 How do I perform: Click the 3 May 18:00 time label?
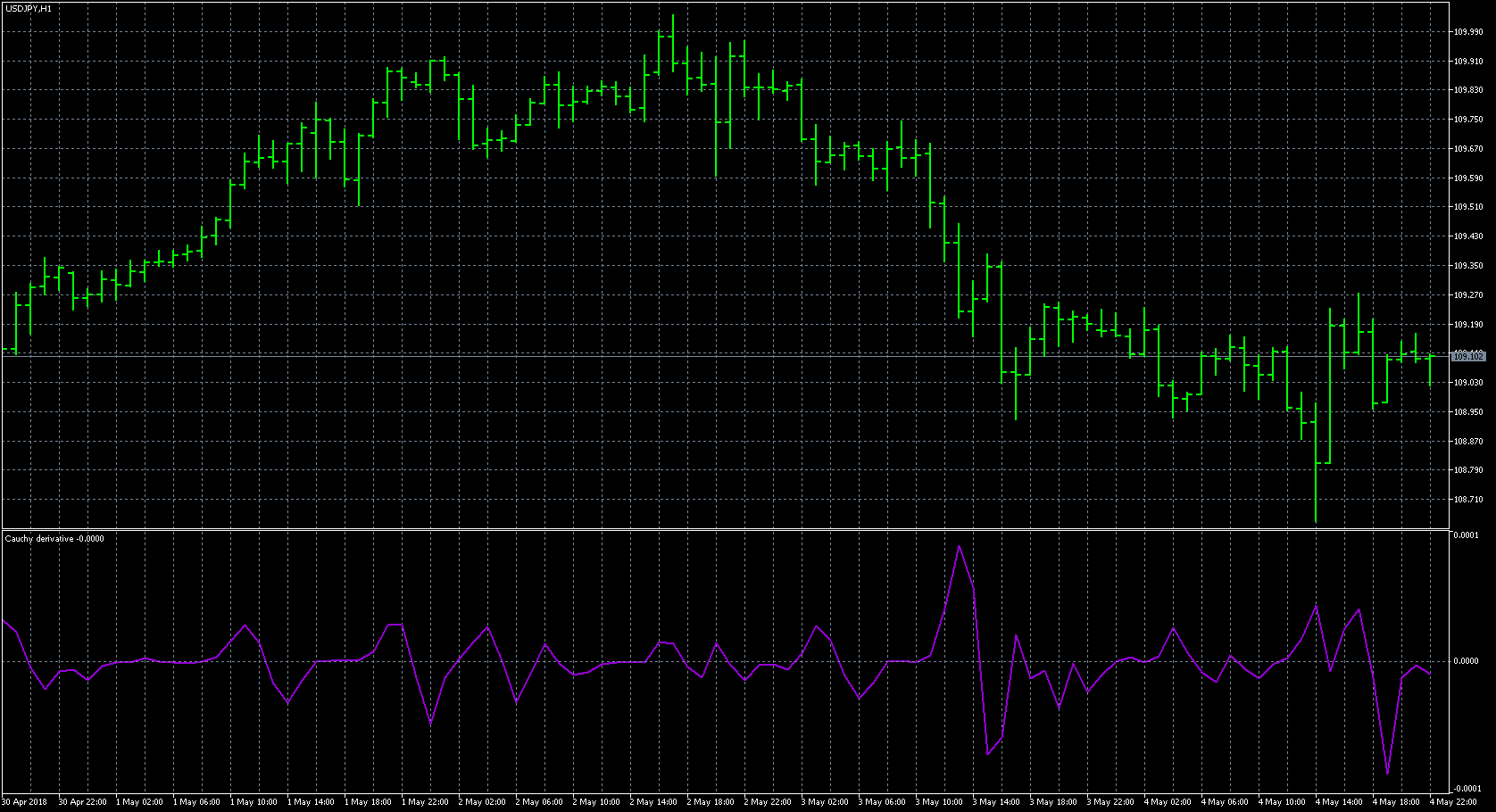click(x=1053, y=802)
